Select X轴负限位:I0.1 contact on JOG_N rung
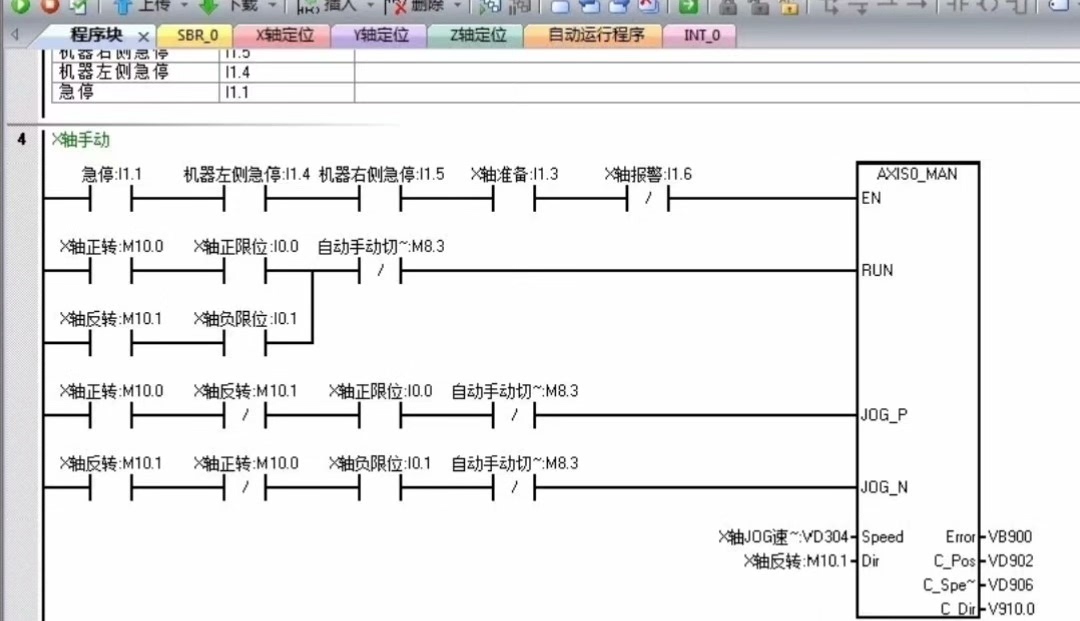 pyautogui.click(x=380, y=488)
